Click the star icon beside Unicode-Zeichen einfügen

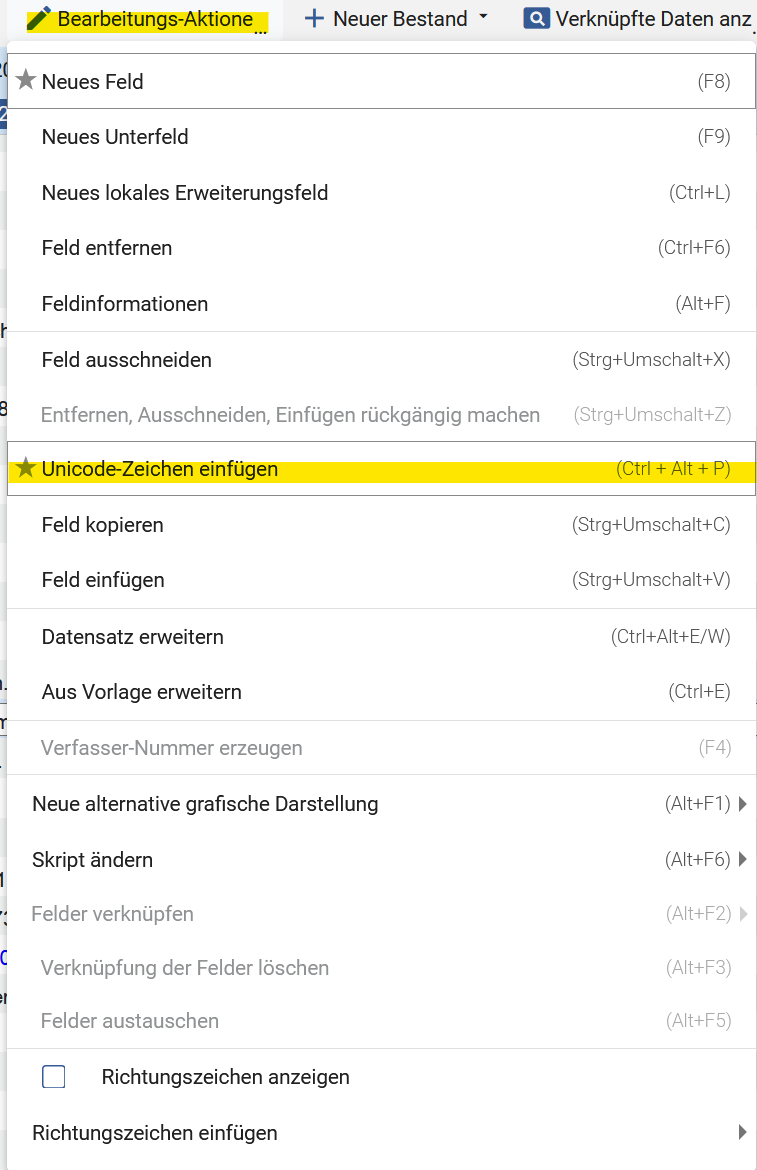[26, 468]
